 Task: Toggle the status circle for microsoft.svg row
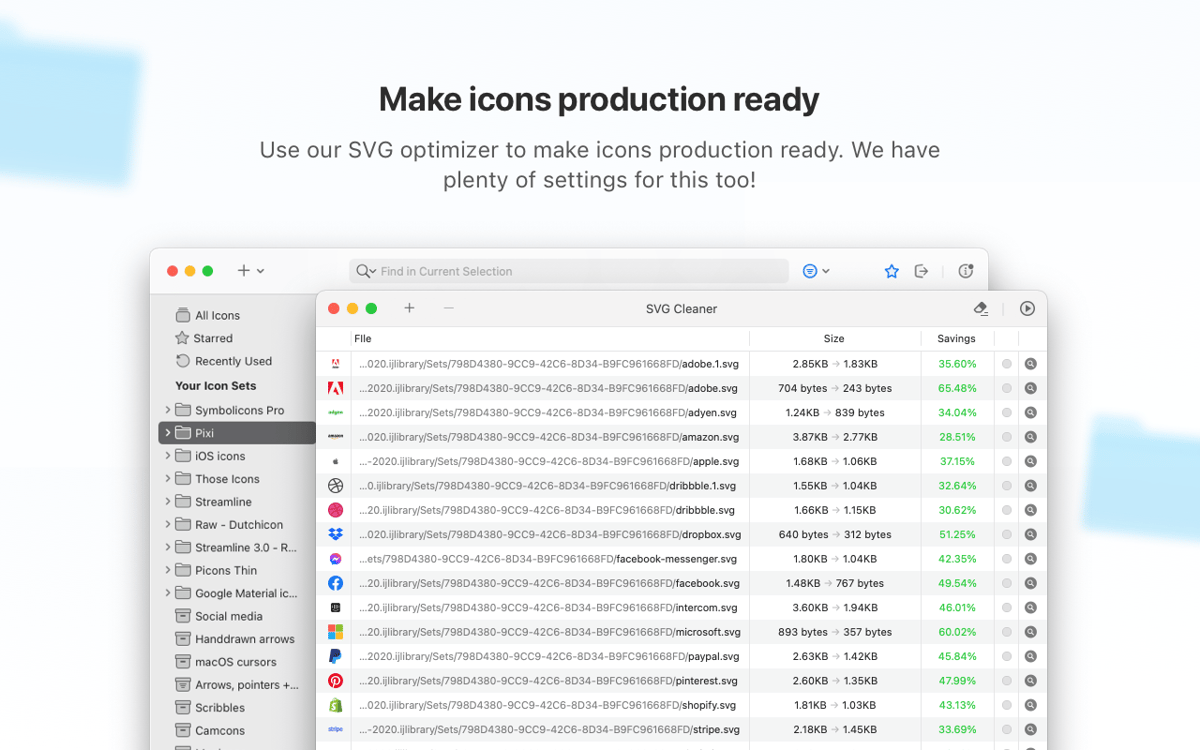[x=1007, y=632]
